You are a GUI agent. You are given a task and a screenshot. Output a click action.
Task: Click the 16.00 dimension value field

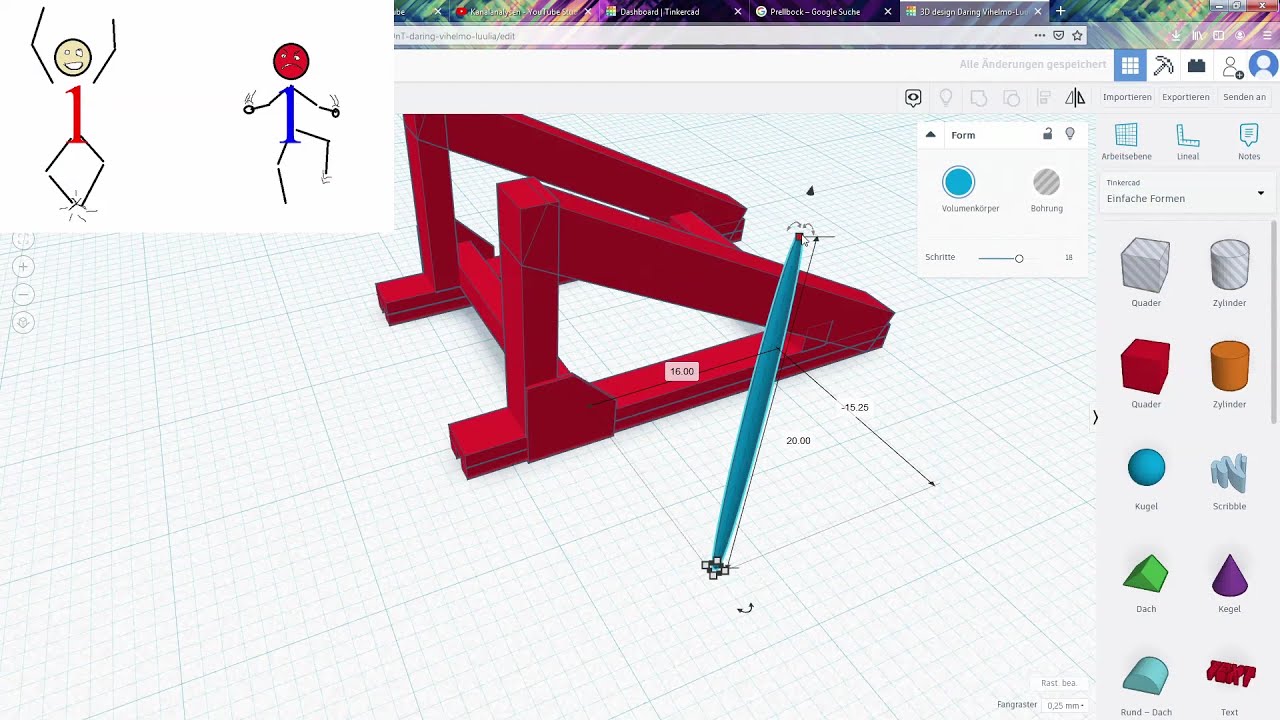[681, 371]
